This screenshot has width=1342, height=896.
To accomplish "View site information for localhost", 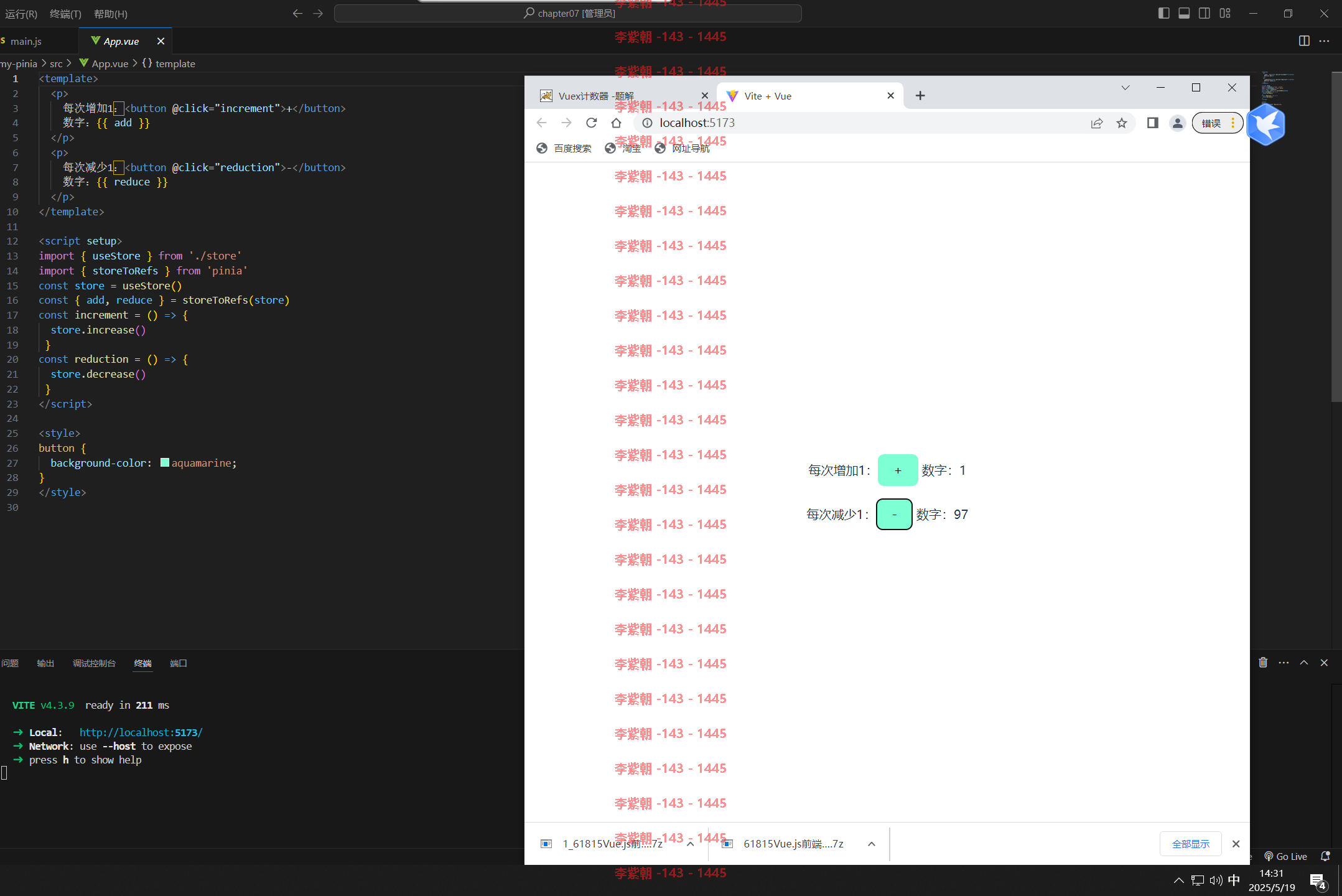I will (x=647, y=123).
